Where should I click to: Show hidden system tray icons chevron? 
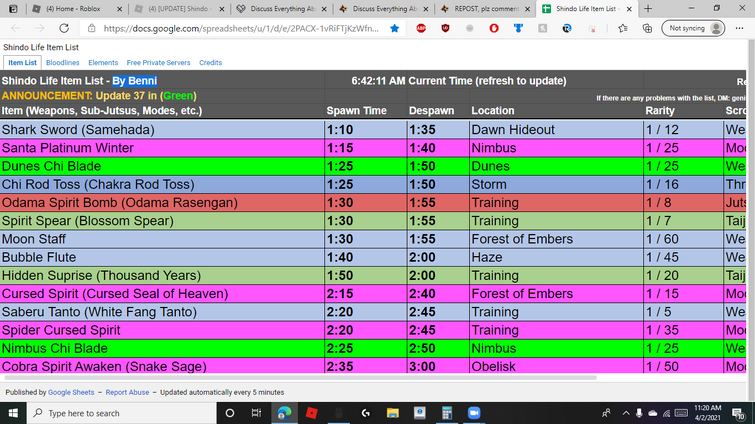coord(625,413)
